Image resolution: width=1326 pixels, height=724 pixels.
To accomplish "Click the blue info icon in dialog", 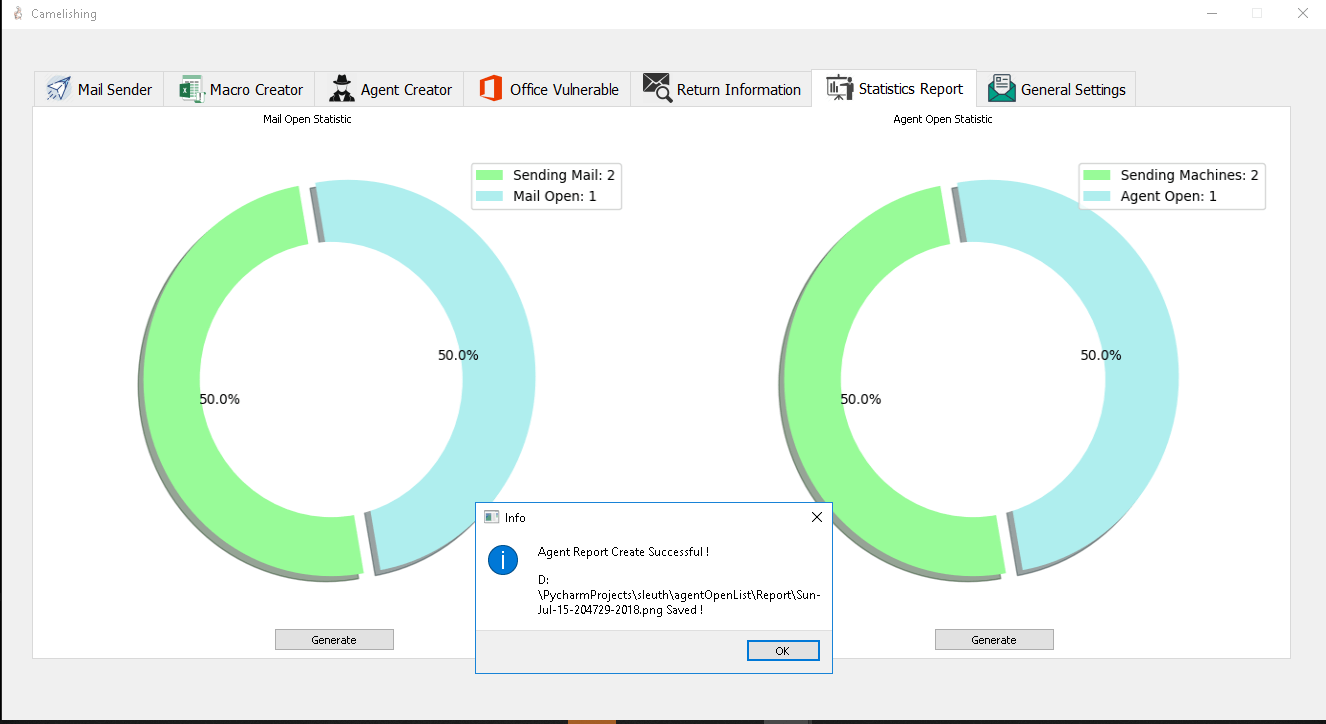I will click(x=503, y=560).
